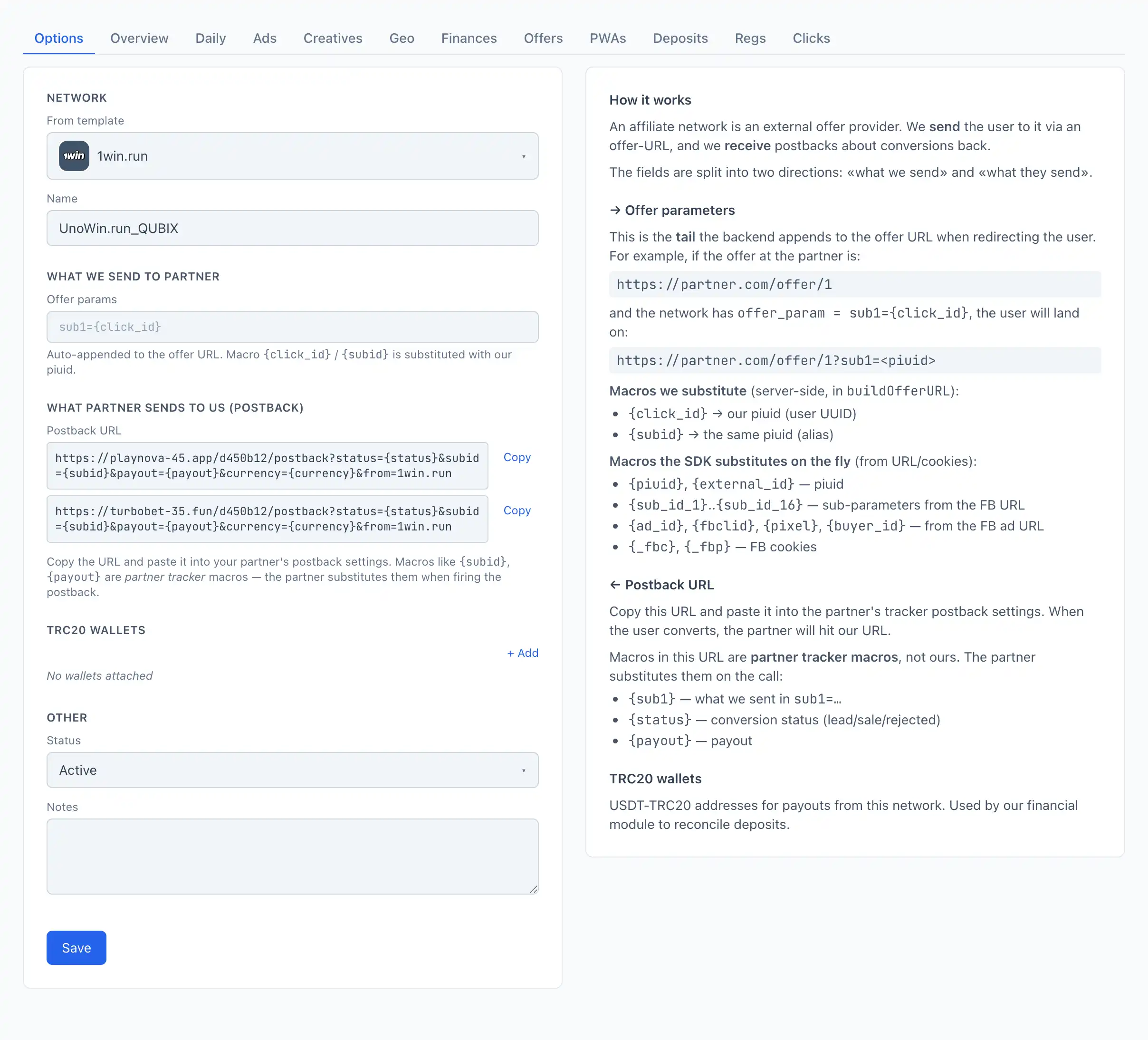Screen dimensions: 1148x1040
Task: Open the PWAs tab
Action: [608, 38]
